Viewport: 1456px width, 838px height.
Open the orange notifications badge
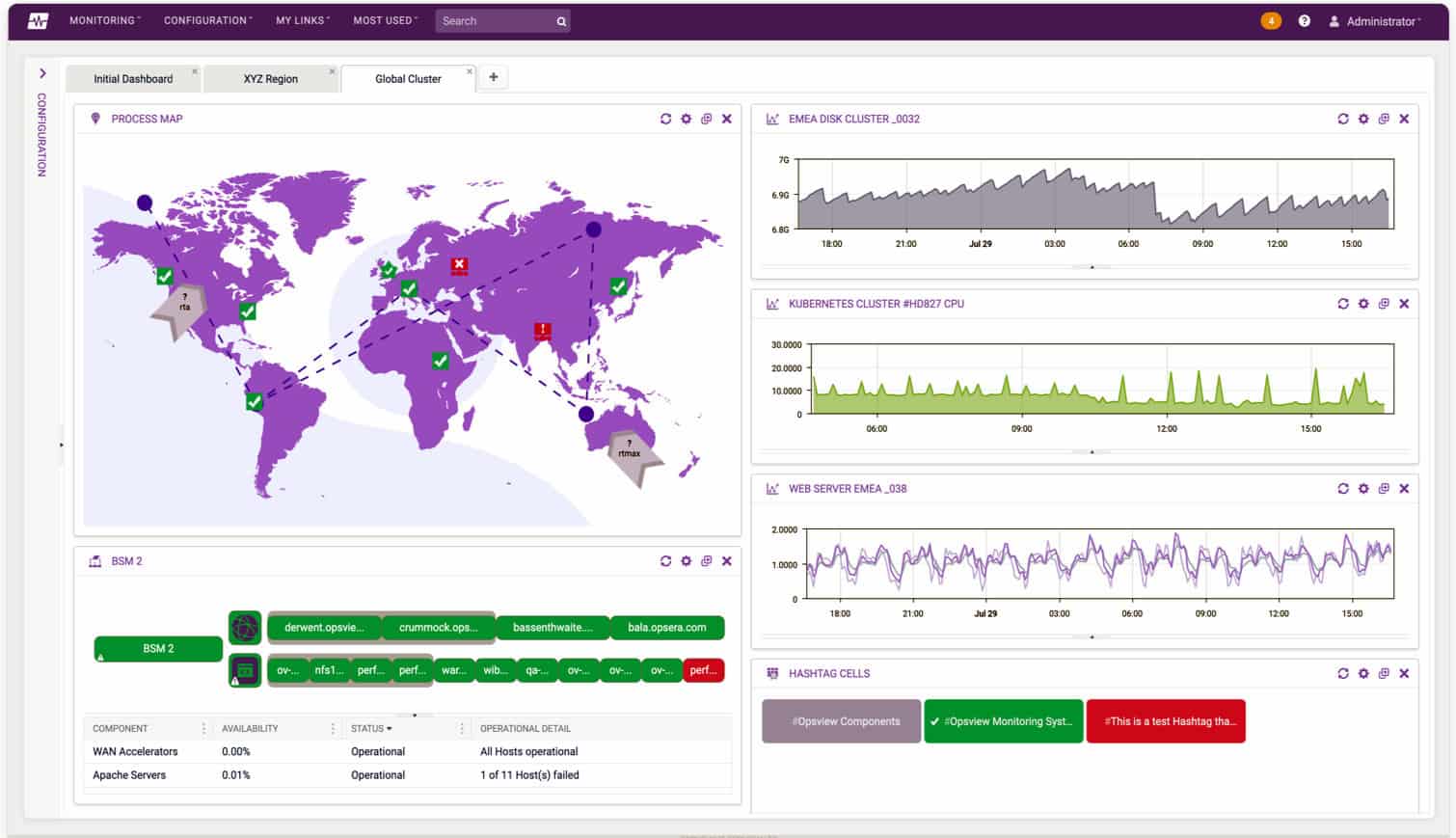click(1271, 20)
